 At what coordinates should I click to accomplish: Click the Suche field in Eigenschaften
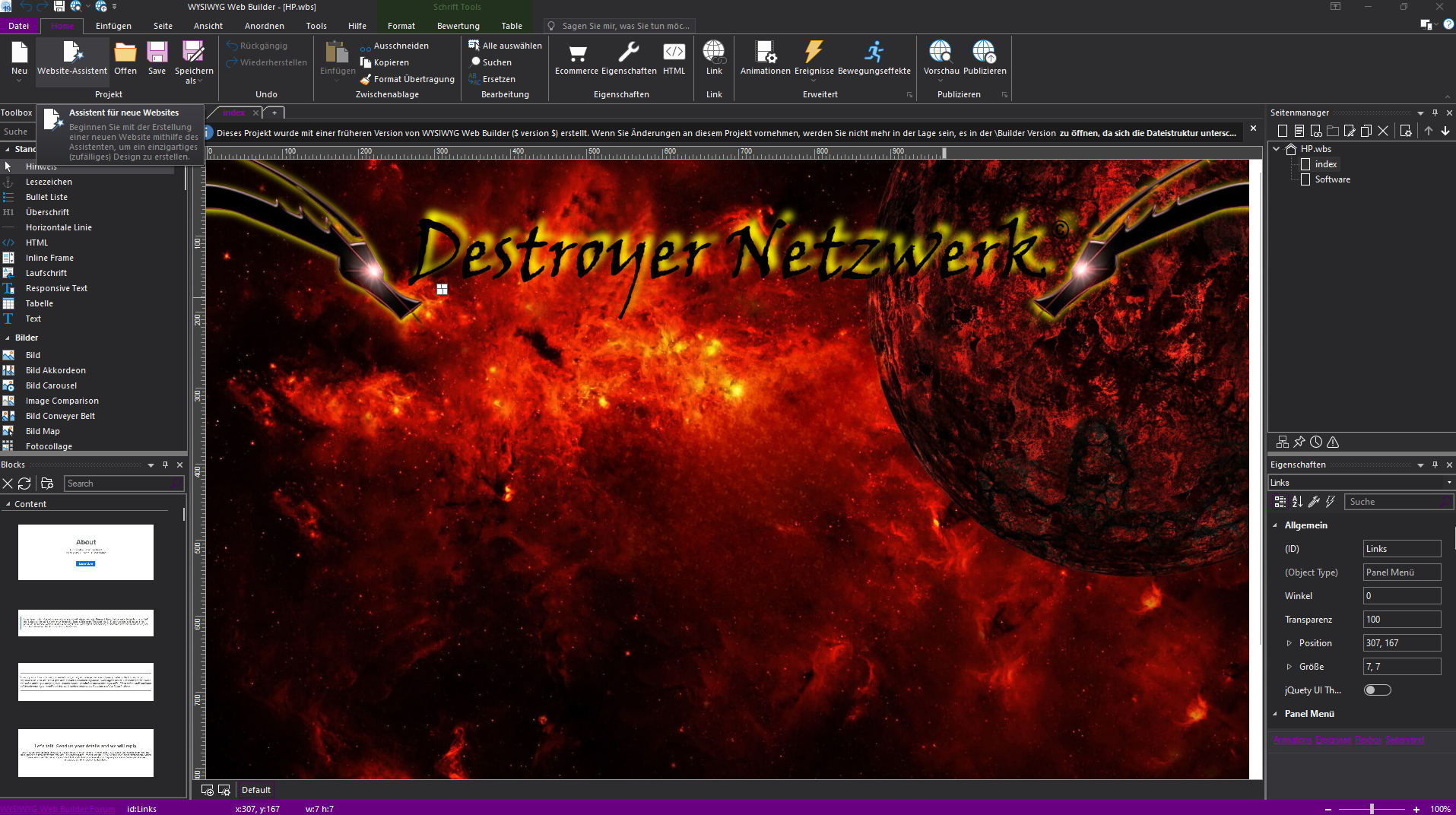coord(1399,502)
